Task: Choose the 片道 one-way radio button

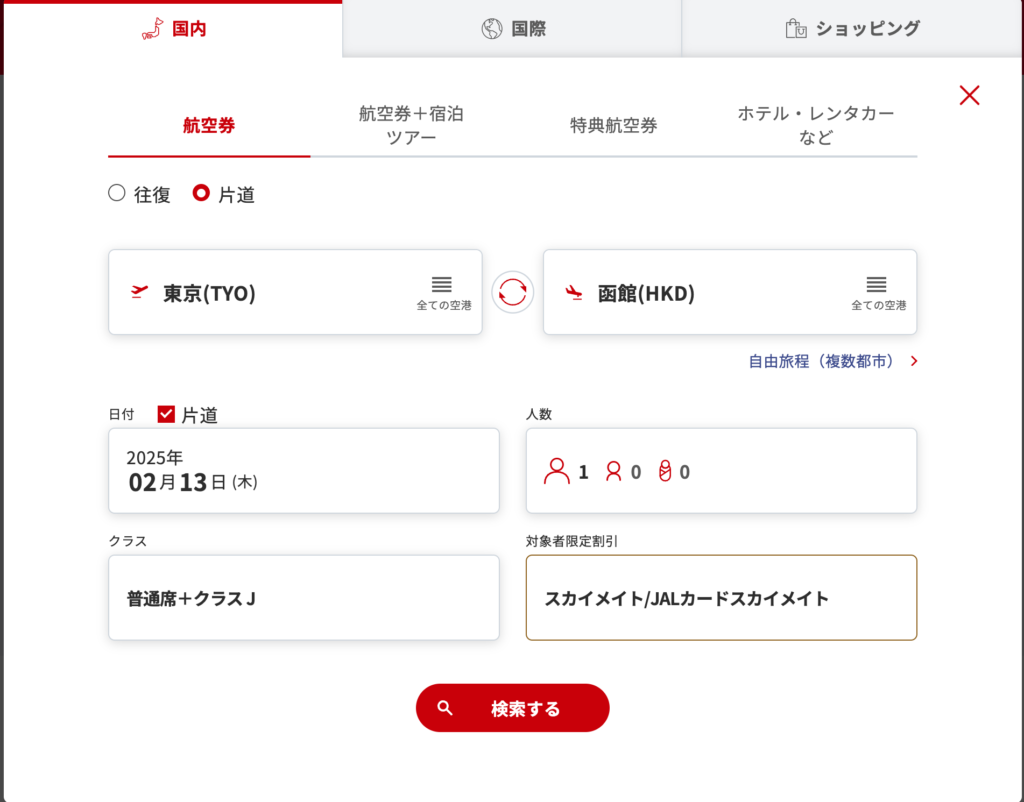Action: coord(201,193)
